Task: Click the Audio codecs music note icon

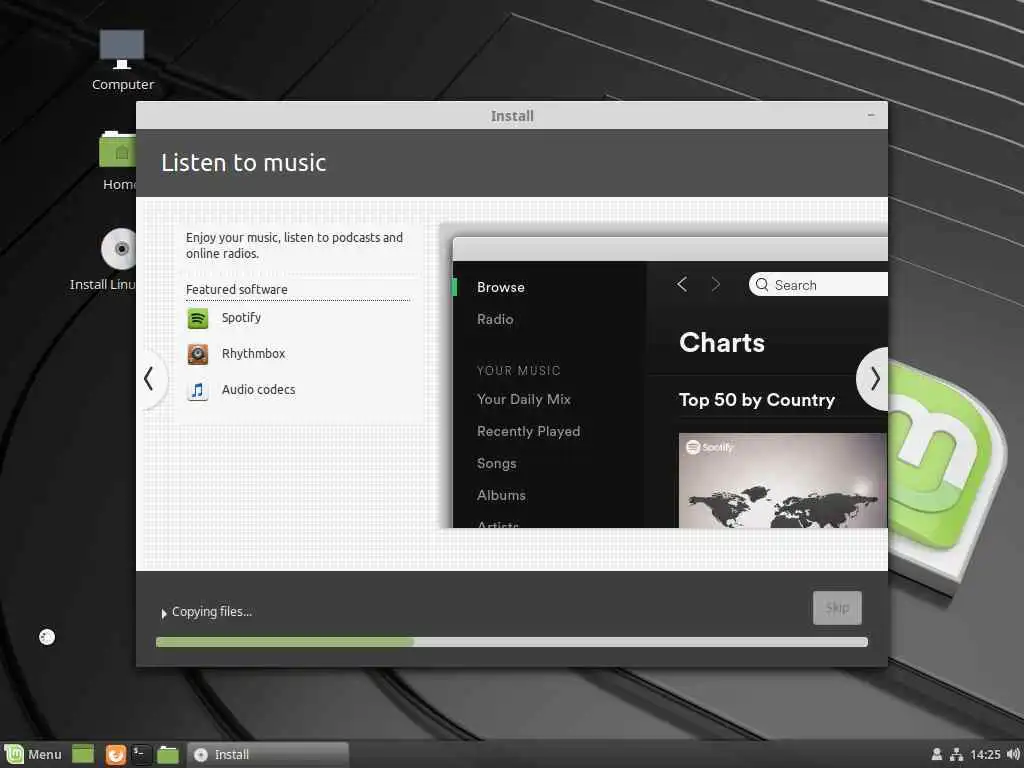Action: (198, 391)
